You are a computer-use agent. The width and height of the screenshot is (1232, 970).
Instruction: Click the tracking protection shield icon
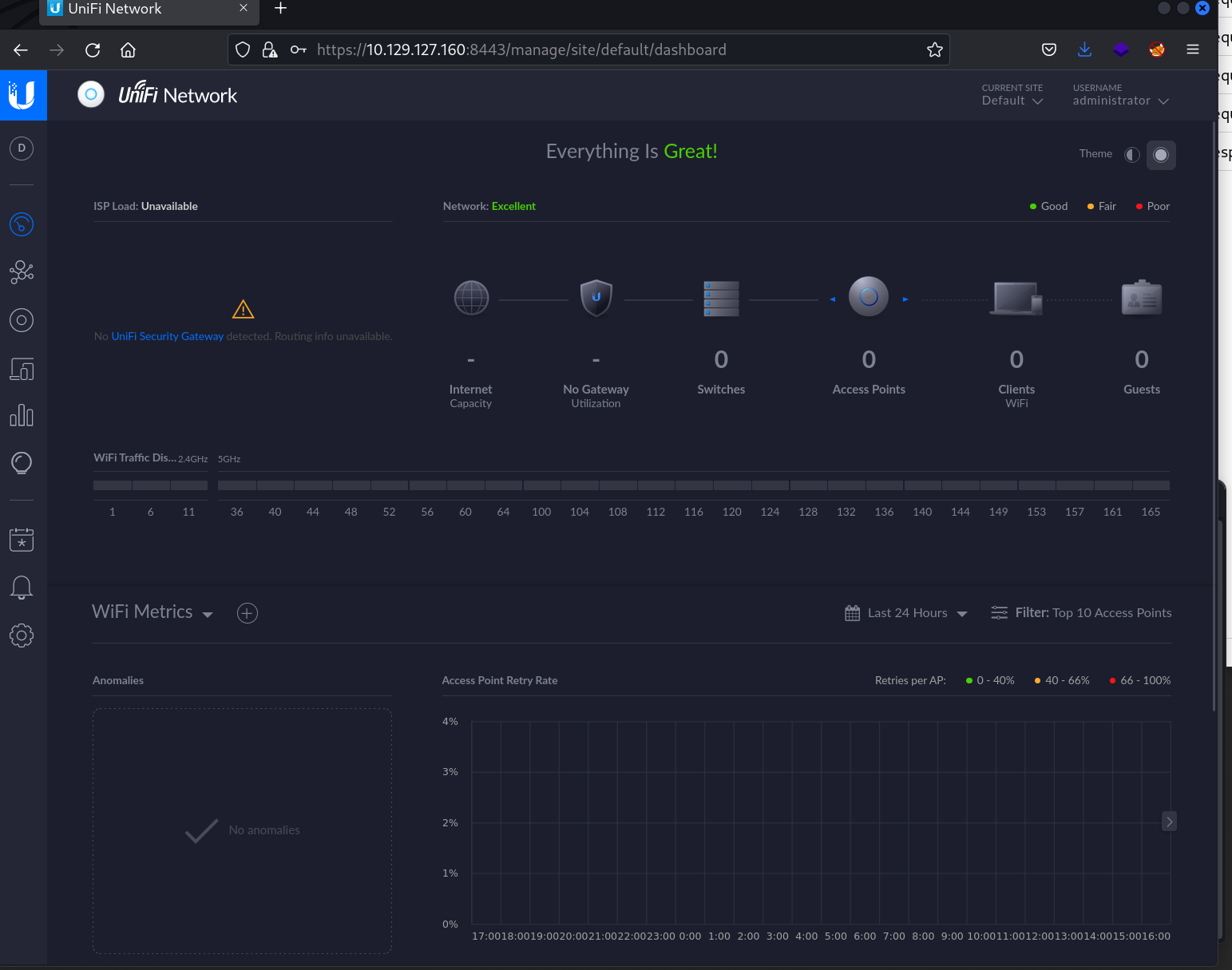coord(243,49)
